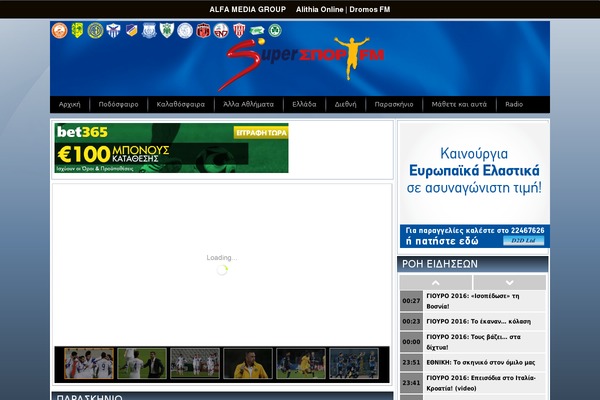Viewport: 600px width, 400px height.
Task: Click the ΠΑΡΑΣΚΗΝΙΟ section header
Action: pyautogui.click(x=222, y=396)
